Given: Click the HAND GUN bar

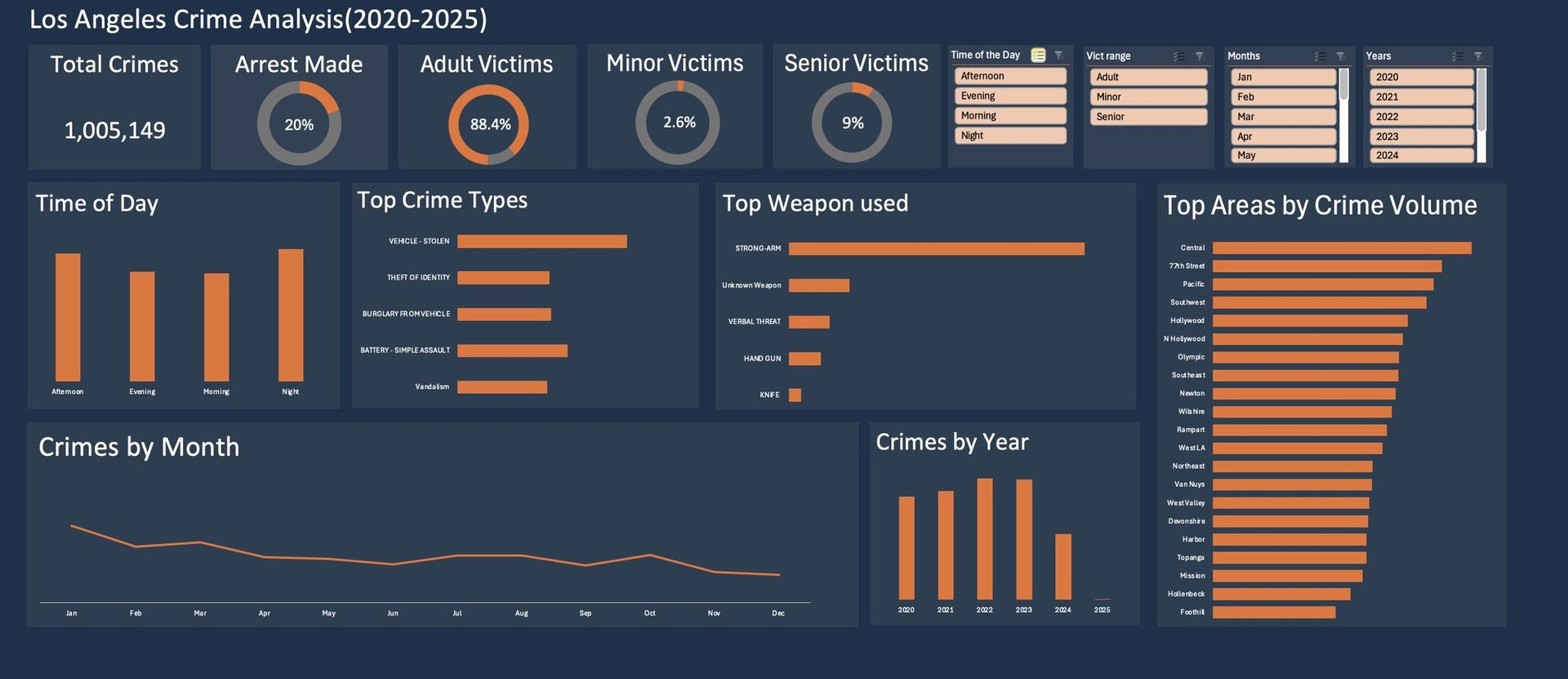Looking at the screenshot, I should pyautogui.click(x=805, y=359).
